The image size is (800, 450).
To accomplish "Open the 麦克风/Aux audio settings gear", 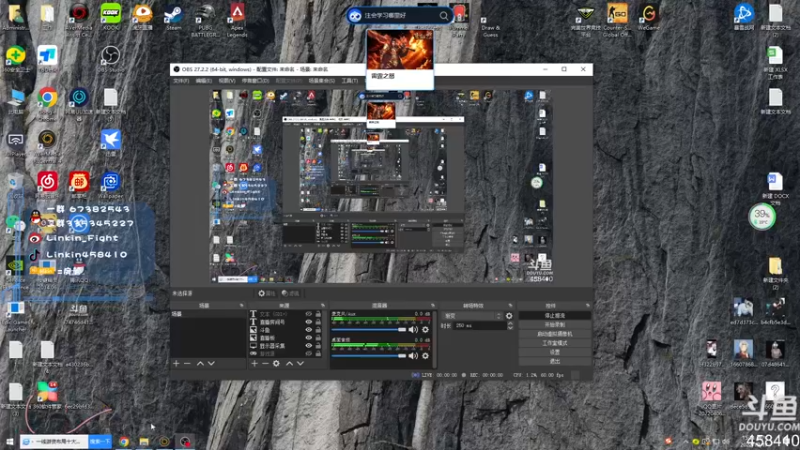I will [x=426, y=330].
